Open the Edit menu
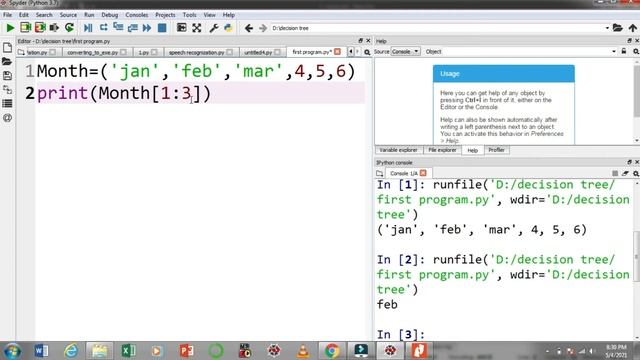This screenshot has height=360, width=640. point(24,15)
